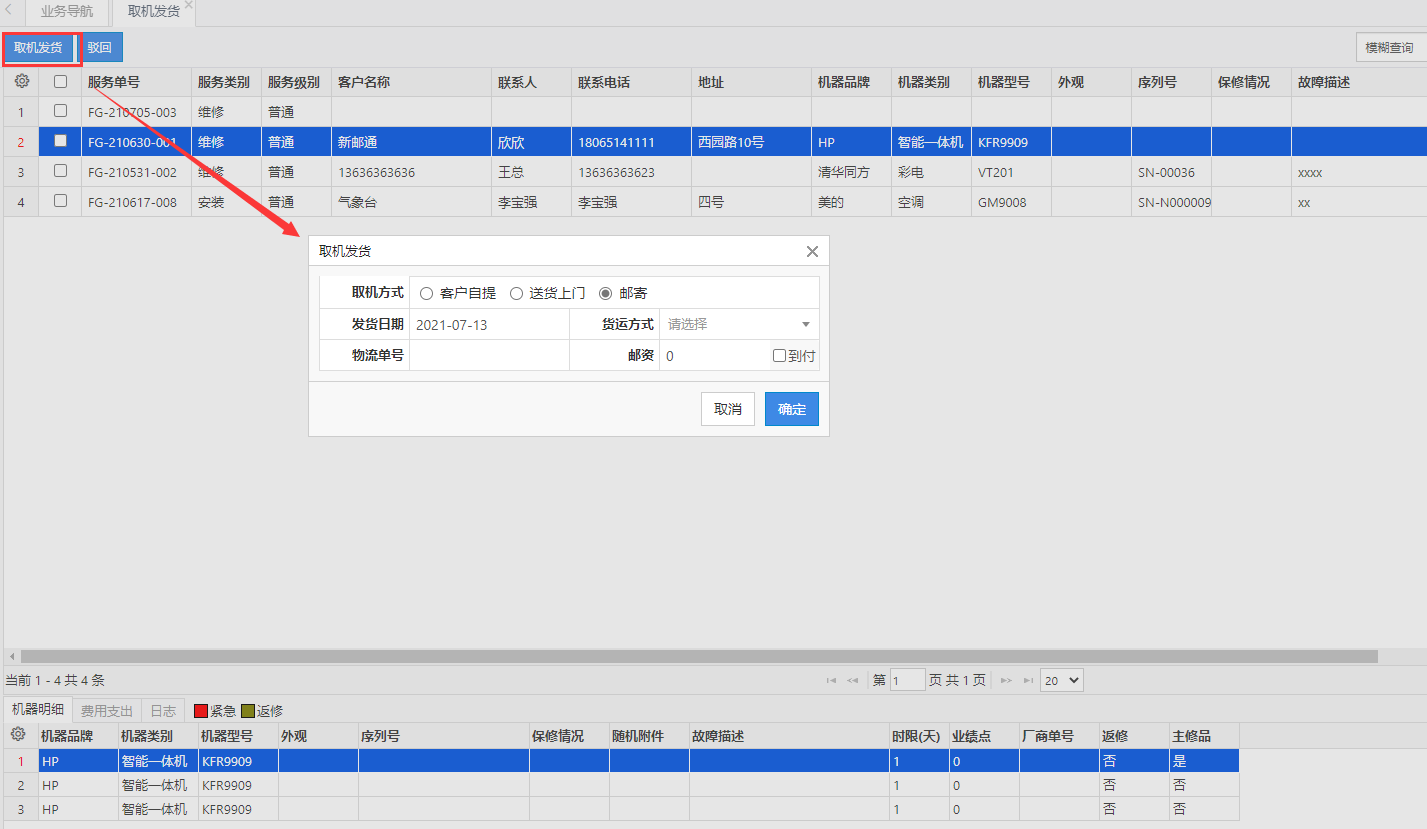Click the 物流单号 input field

489,355
